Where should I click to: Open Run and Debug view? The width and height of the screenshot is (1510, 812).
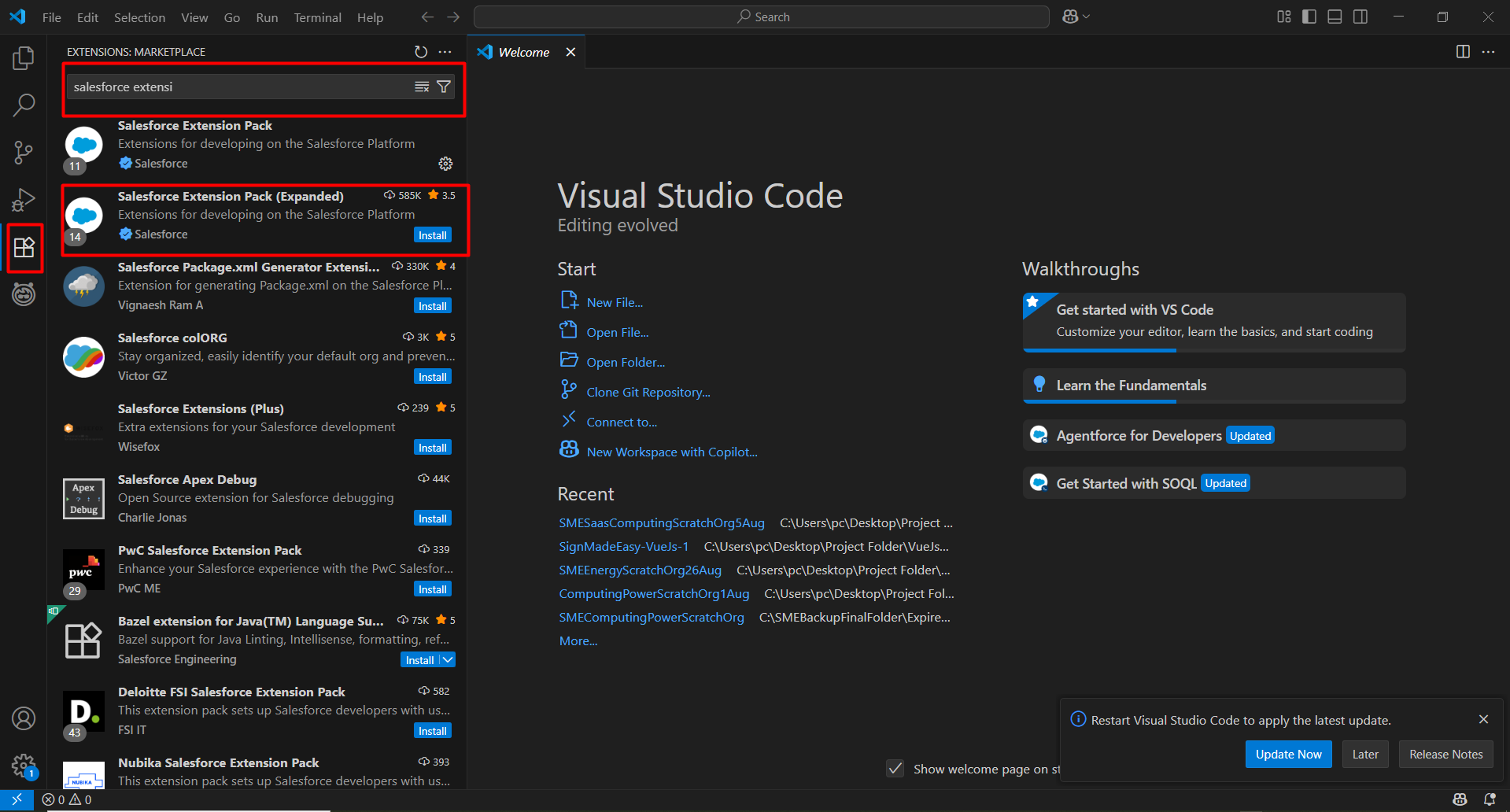(24, 200)
